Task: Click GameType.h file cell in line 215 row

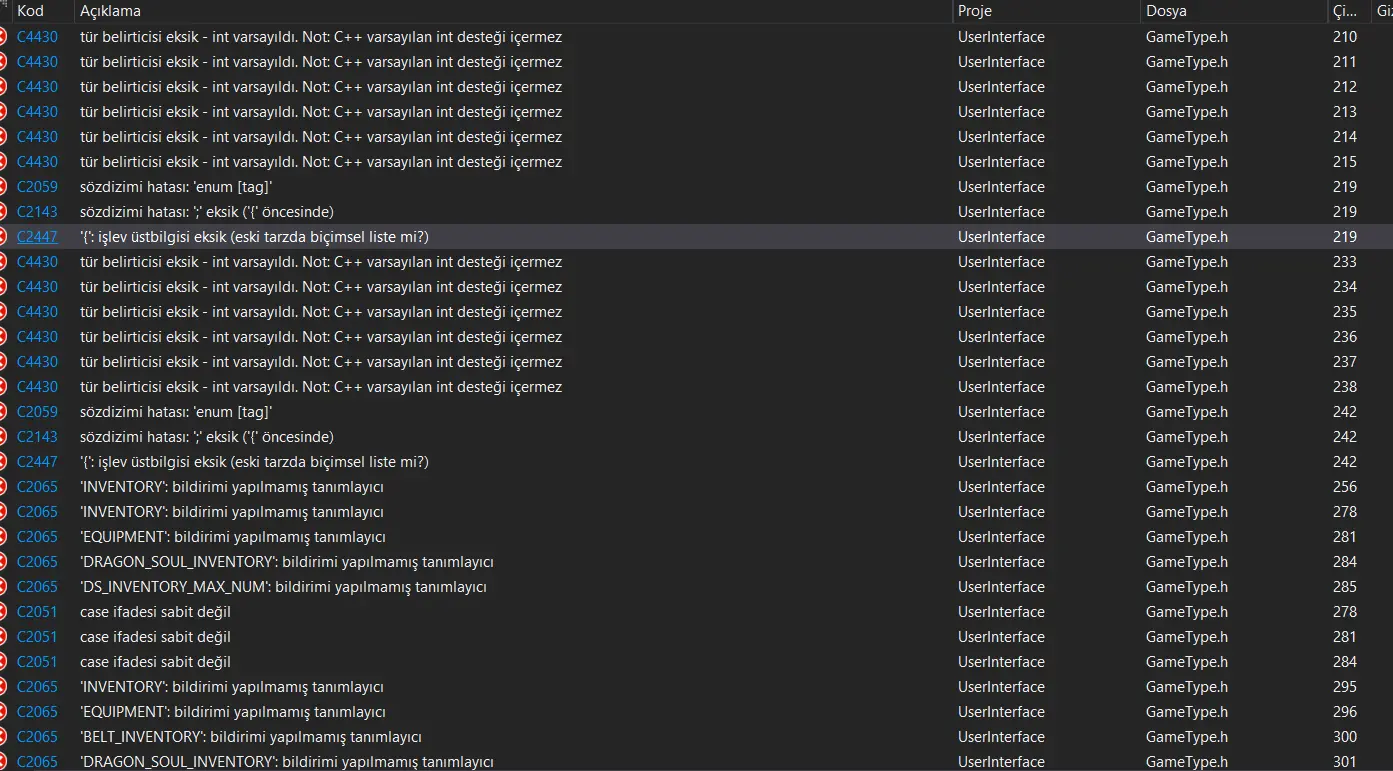Action: 1186,162
